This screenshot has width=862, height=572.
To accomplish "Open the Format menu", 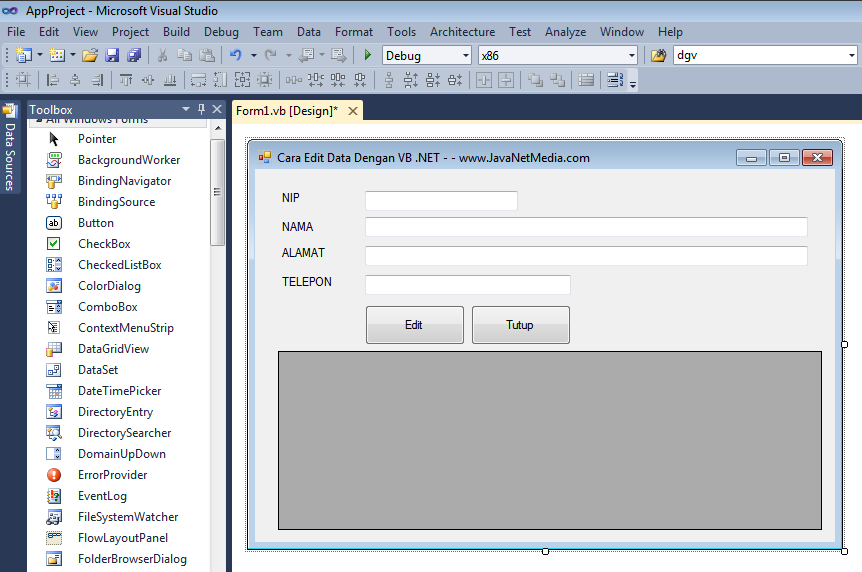I will click(x=353, y=32).
